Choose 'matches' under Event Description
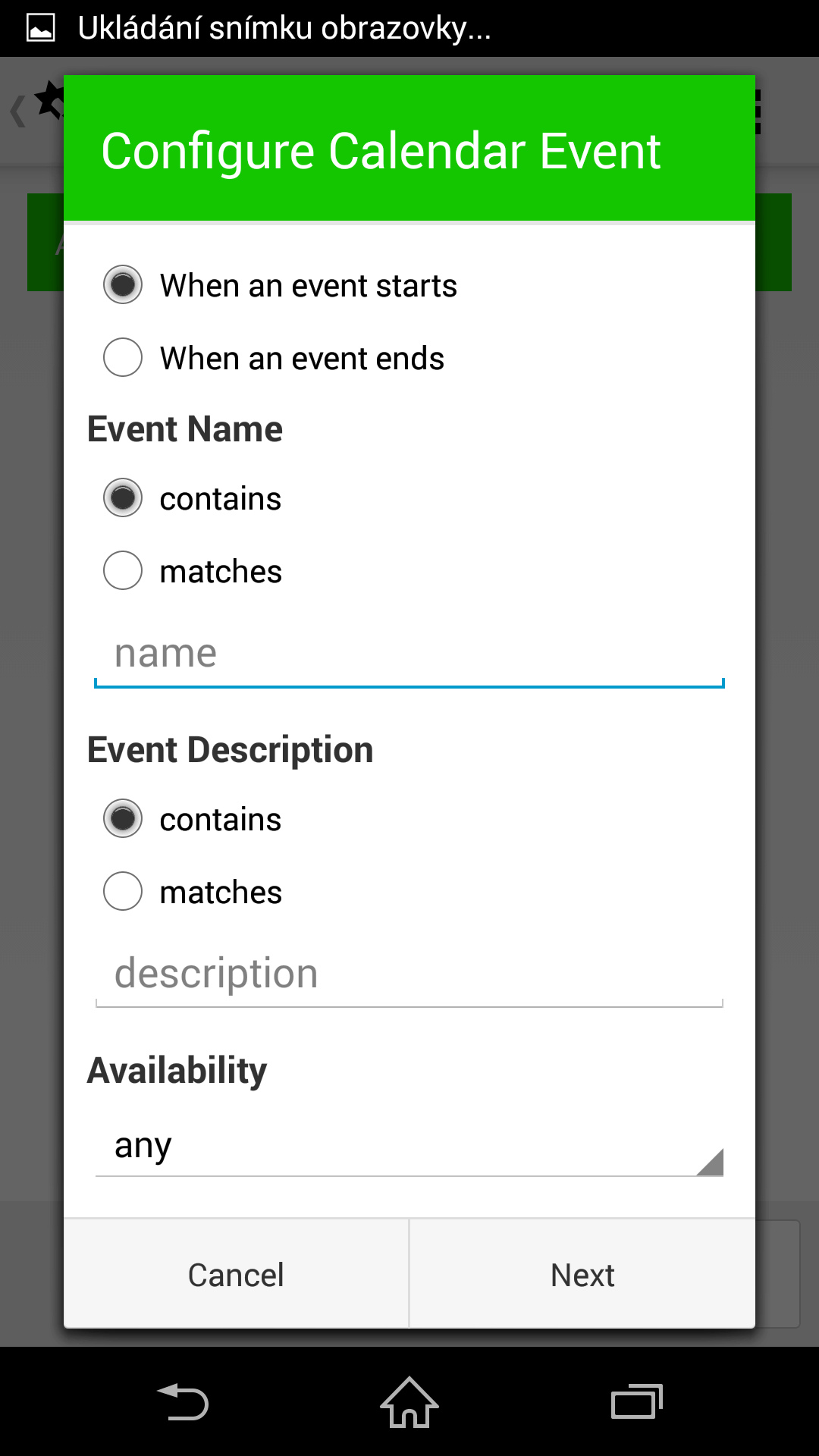819x1456 pixels. tap(193, 892)
